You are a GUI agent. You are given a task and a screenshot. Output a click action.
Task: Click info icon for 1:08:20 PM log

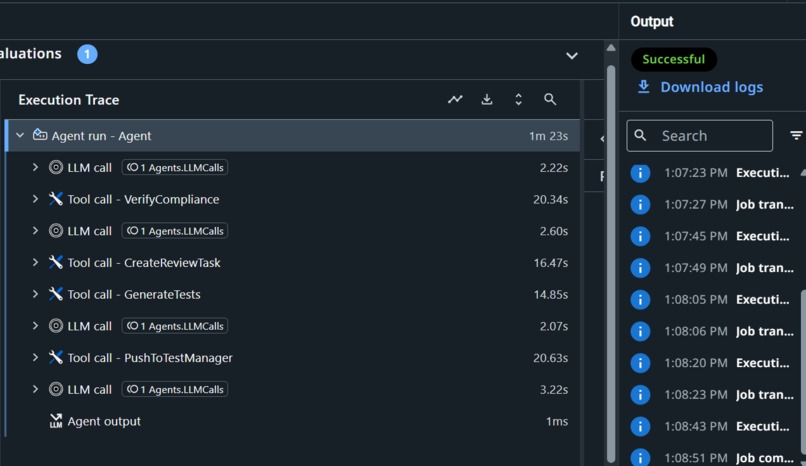tap(640, 363)
